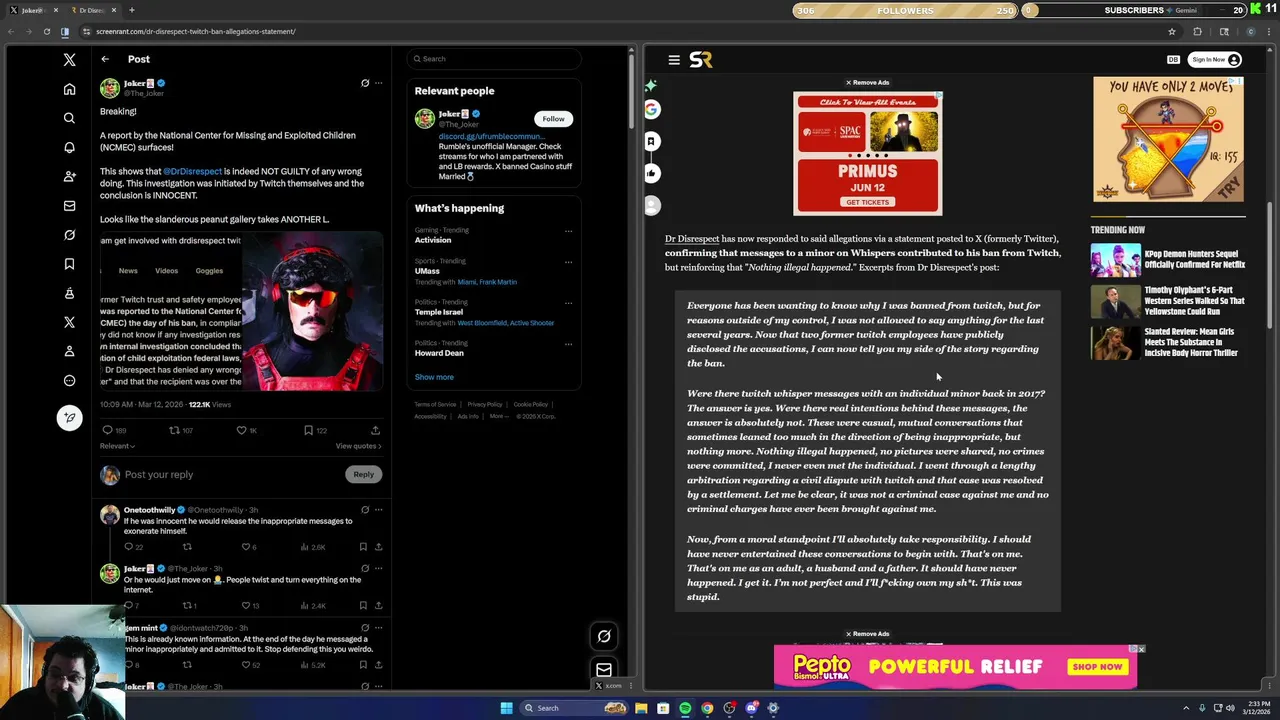This screenshot has height=720, width=1280.
Task: Click the Reply button beside reply box
Action: 363,474
